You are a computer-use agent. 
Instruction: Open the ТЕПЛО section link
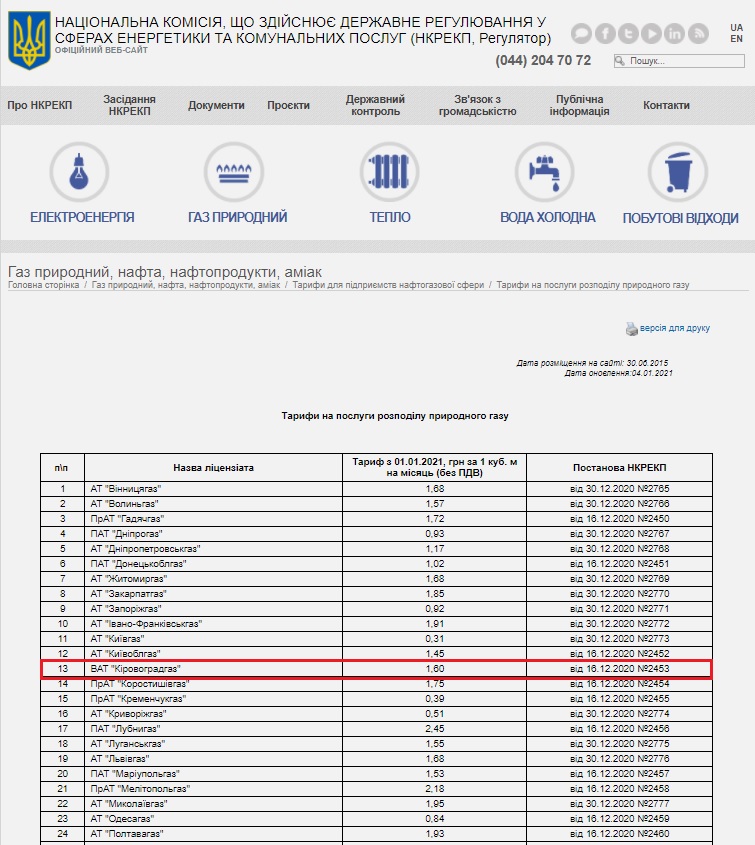(390, 217)
